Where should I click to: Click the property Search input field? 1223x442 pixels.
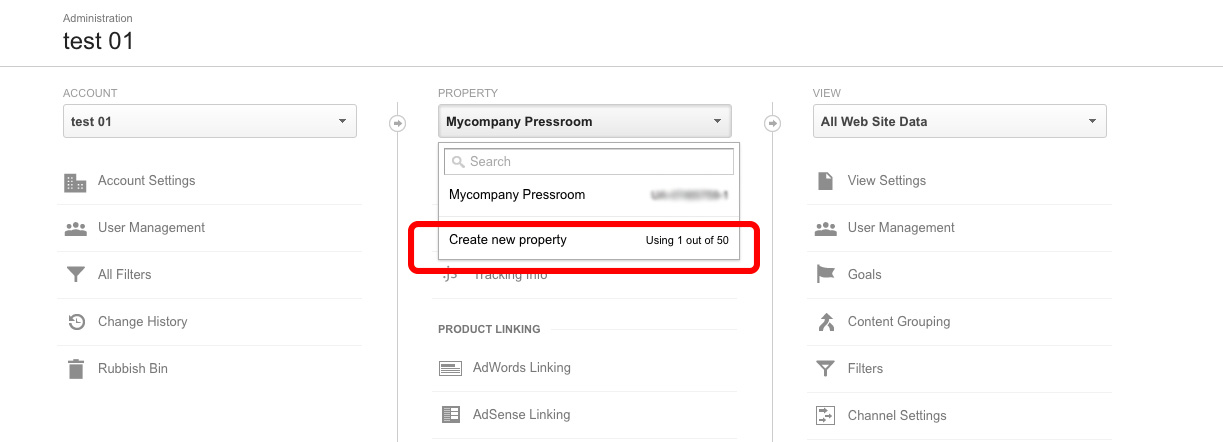[x=588, y=161]
